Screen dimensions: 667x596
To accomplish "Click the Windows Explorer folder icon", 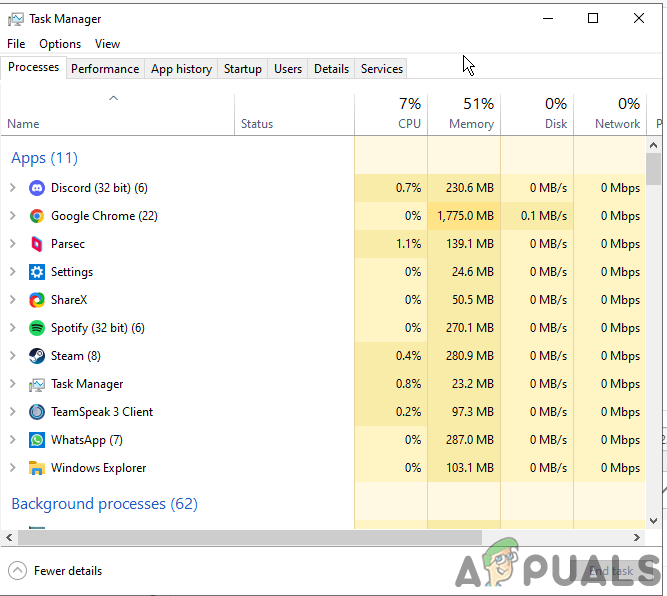I will click(37, 468).
